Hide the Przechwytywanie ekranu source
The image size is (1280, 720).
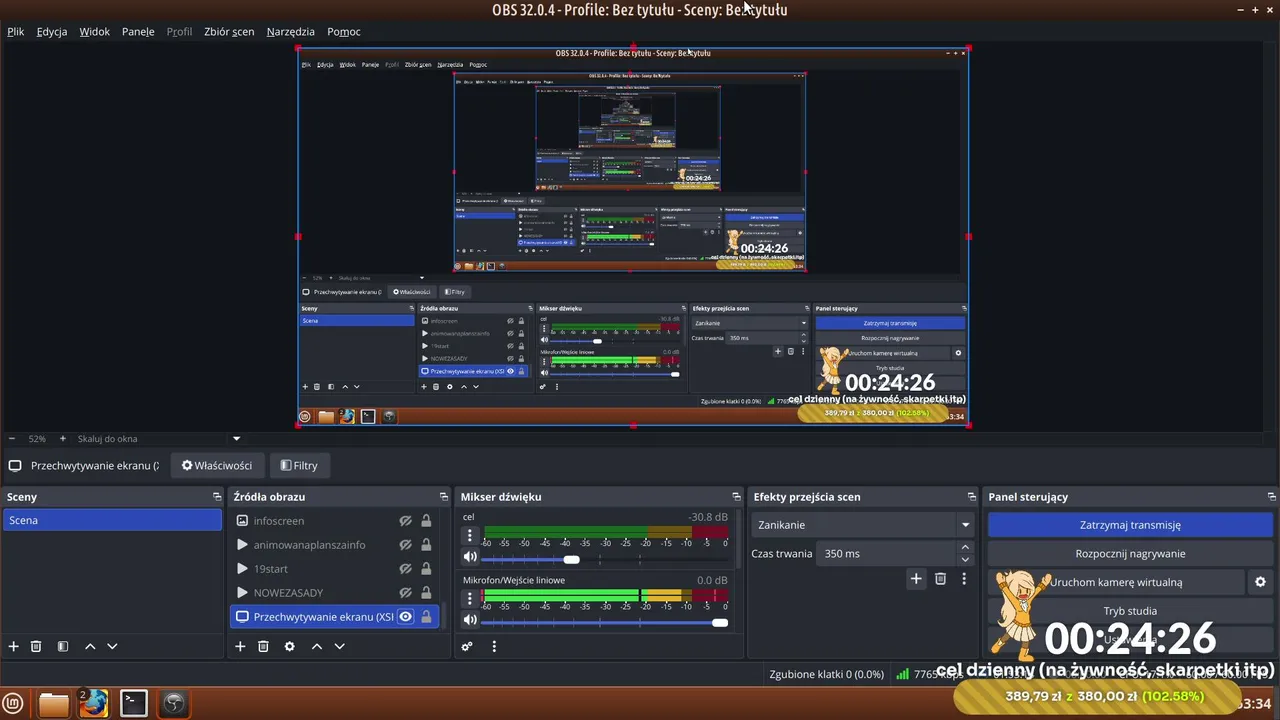coord(406,617)
